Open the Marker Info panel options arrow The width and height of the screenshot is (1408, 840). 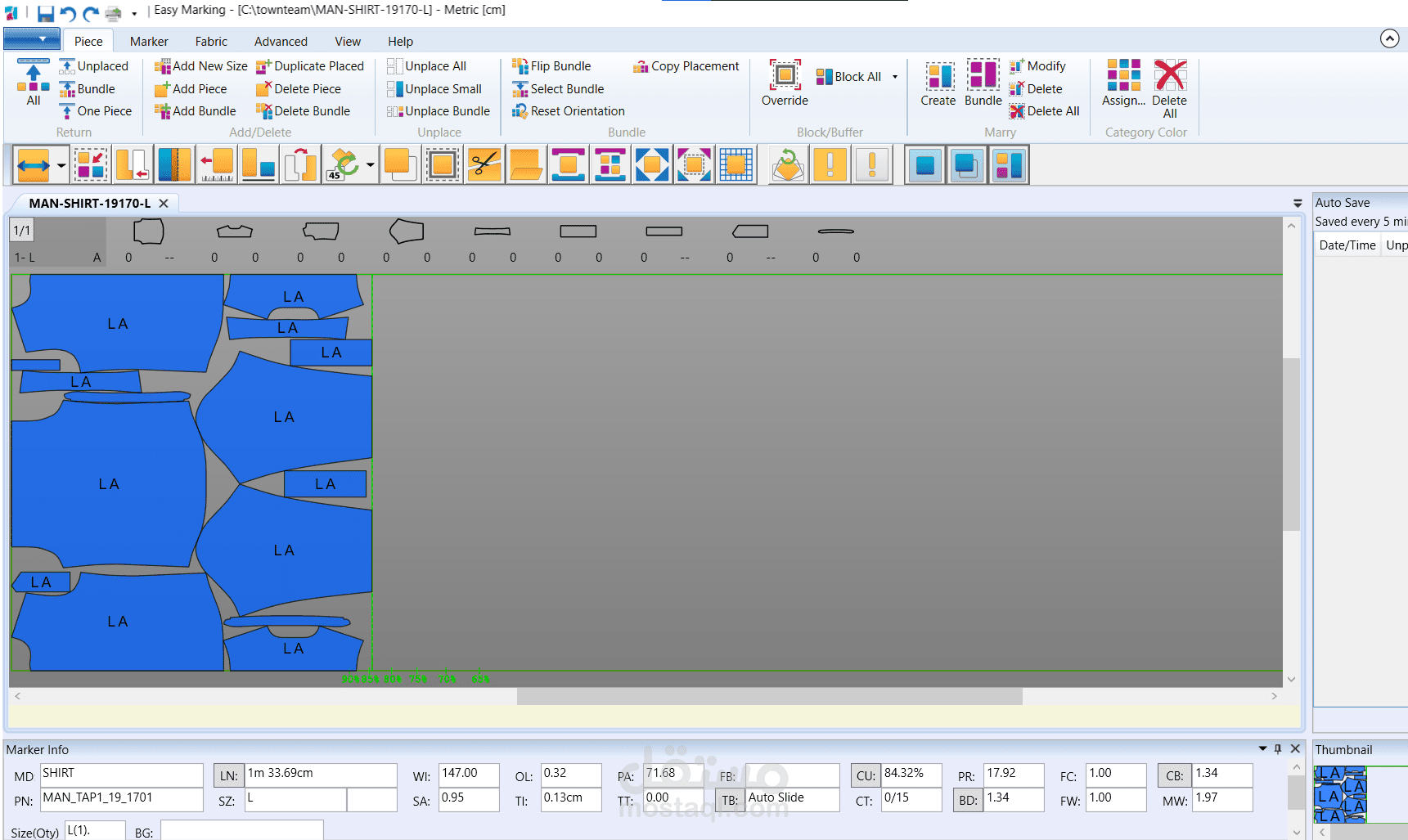coord(1262,748)
